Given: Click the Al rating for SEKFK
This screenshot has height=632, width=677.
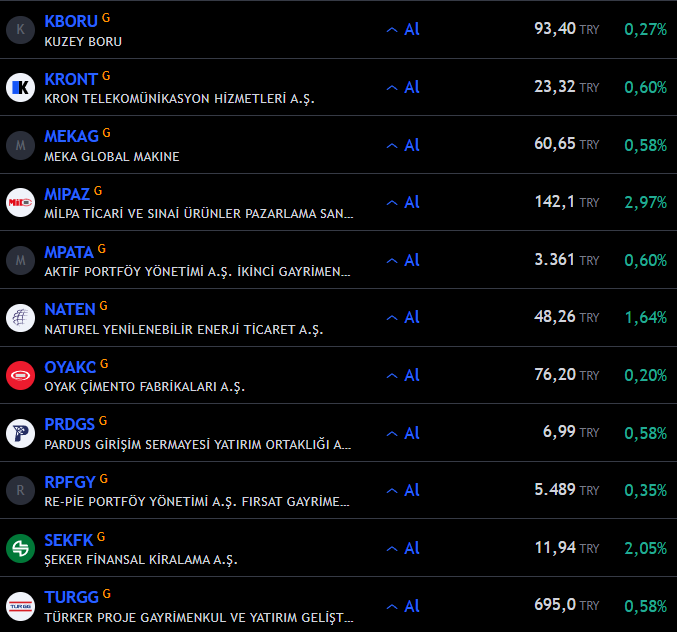Looking at the screenshot, I should coord(403,548).
